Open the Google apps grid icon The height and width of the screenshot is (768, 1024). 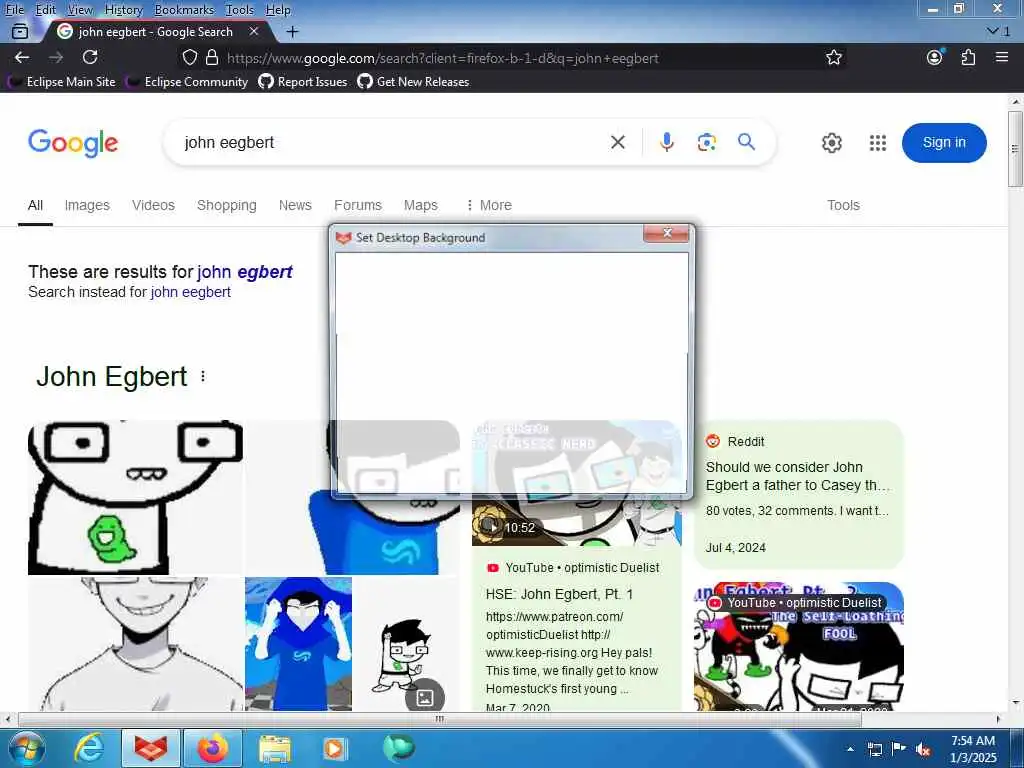878,142
